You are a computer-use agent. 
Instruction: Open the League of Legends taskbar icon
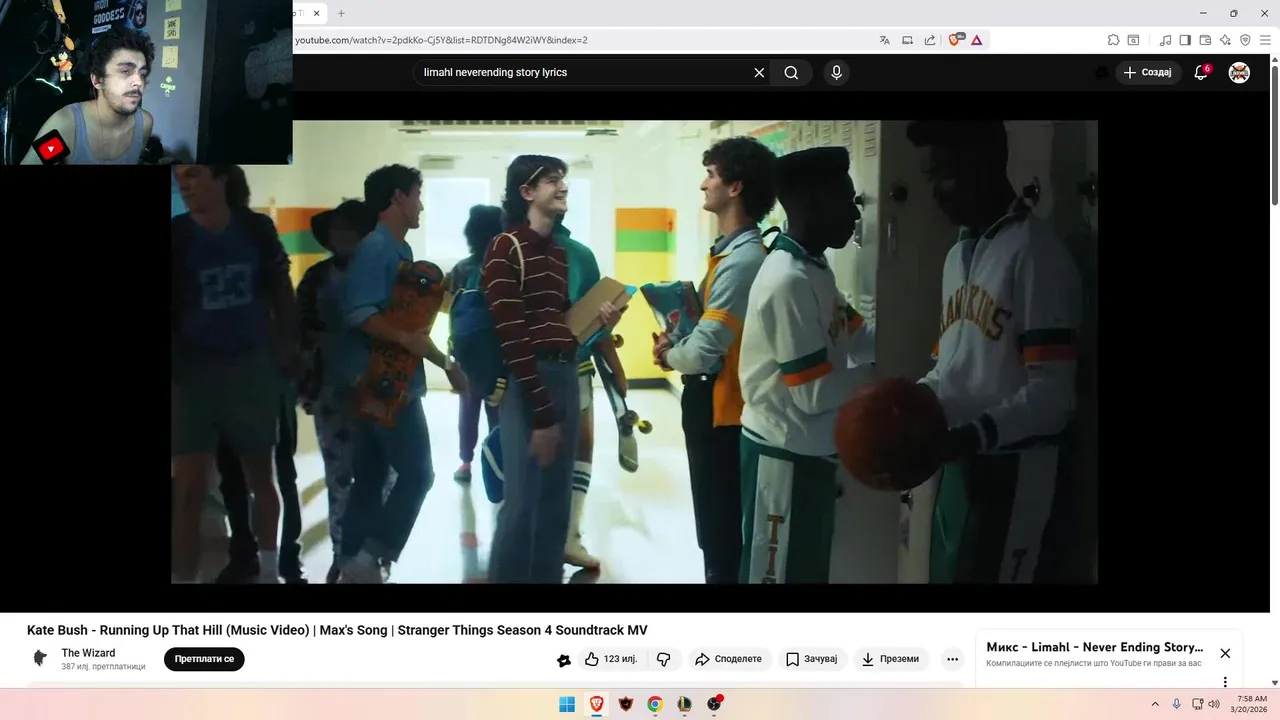pos(684,704)
